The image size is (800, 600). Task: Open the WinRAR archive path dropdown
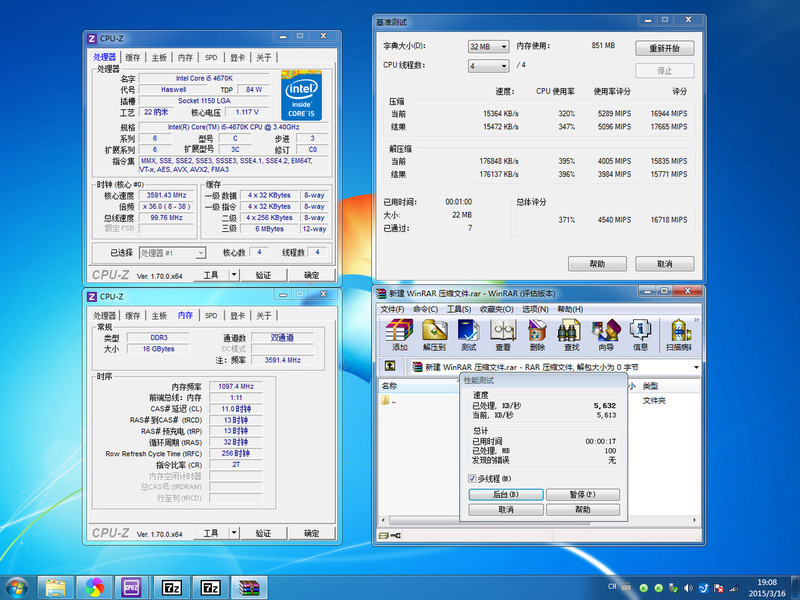point(695,367)
